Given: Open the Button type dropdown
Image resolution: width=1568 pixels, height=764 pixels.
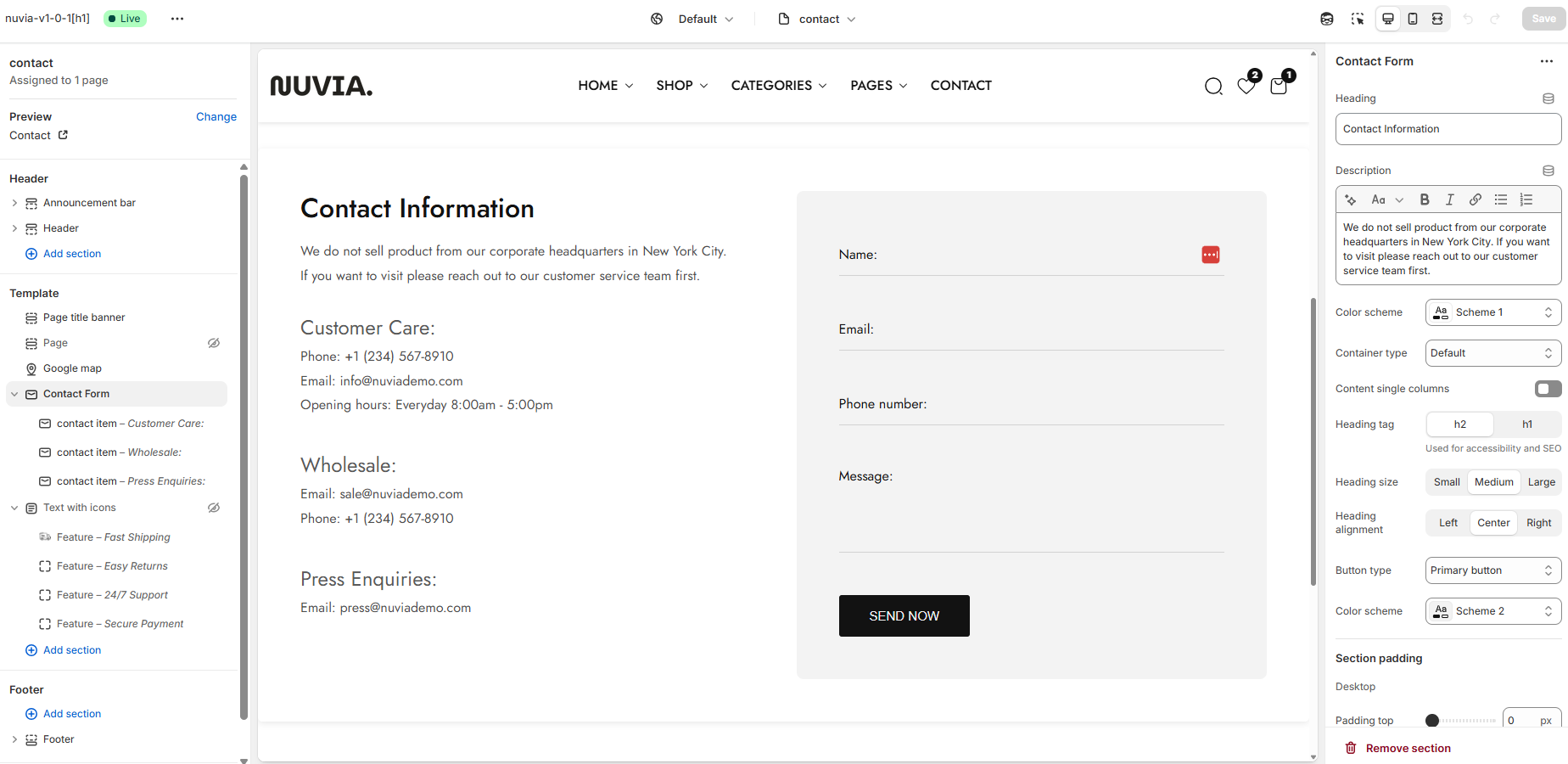Looking at the screenshot, I should tap(1493, 570).
